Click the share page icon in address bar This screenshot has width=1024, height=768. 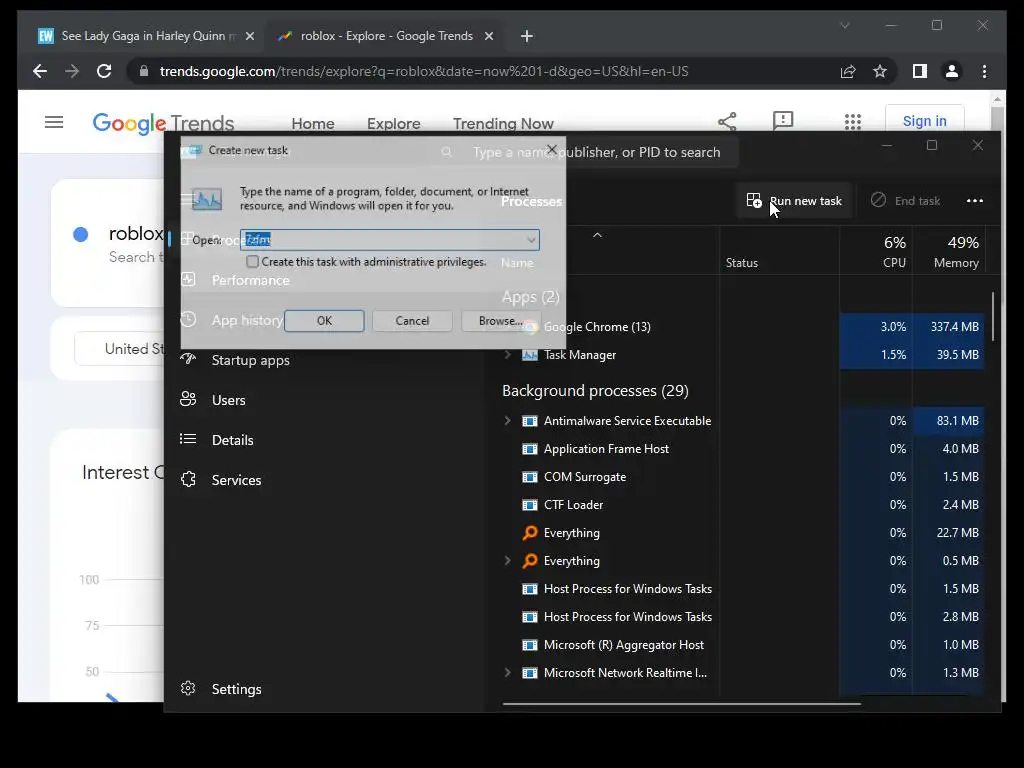(848, 71)
